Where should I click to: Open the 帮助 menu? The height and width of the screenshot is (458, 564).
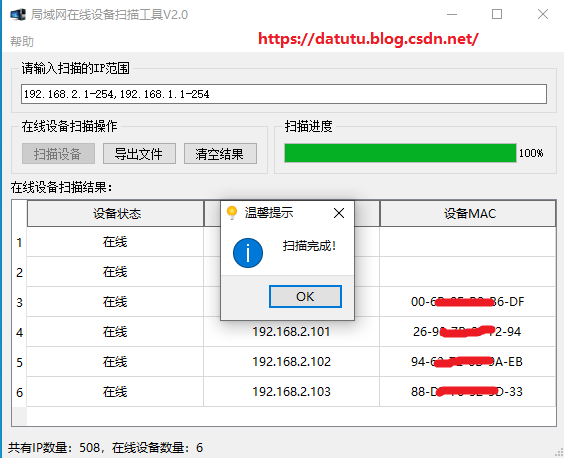(x=22, y=42)
